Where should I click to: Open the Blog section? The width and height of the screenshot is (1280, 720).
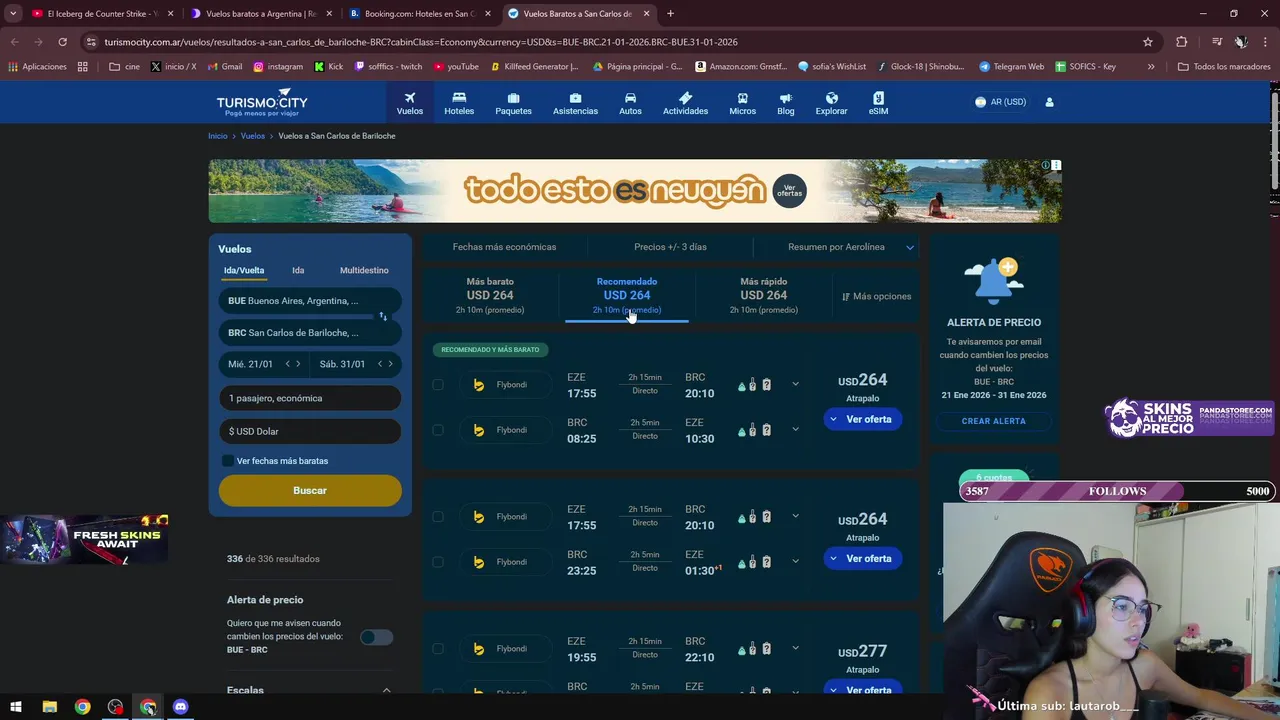coord(786,103)
